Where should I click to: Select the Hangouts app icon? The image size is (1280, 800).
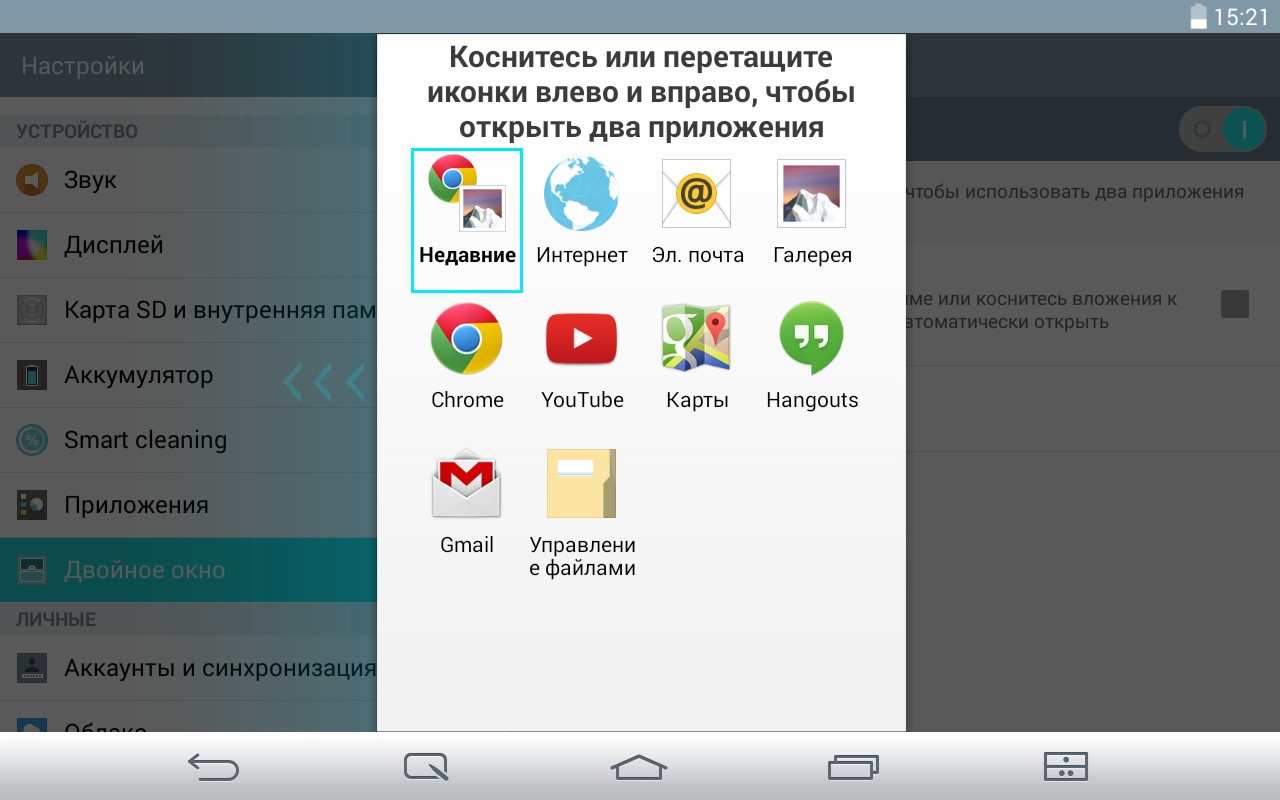click(812, 340)
